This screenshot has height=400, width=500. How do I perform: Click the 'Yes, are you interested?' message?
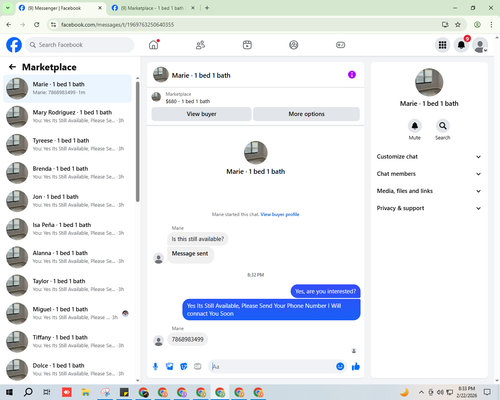point(325,291)
